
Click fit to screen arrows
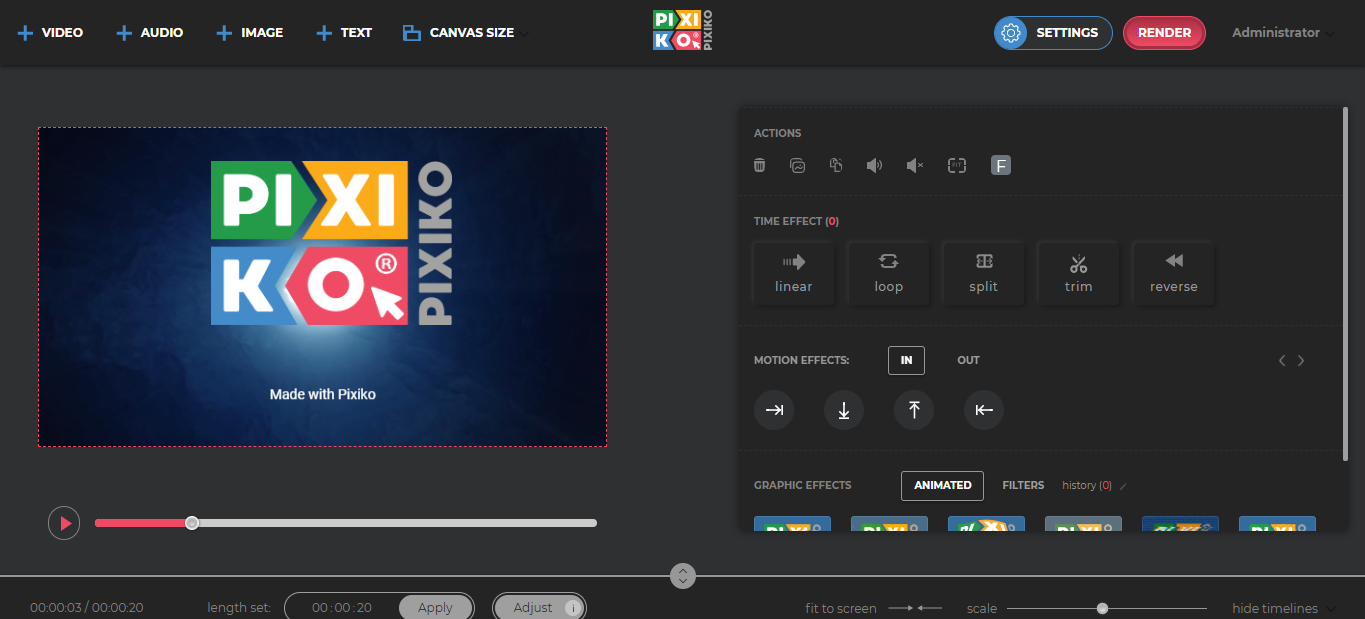[x=915, y=608]
